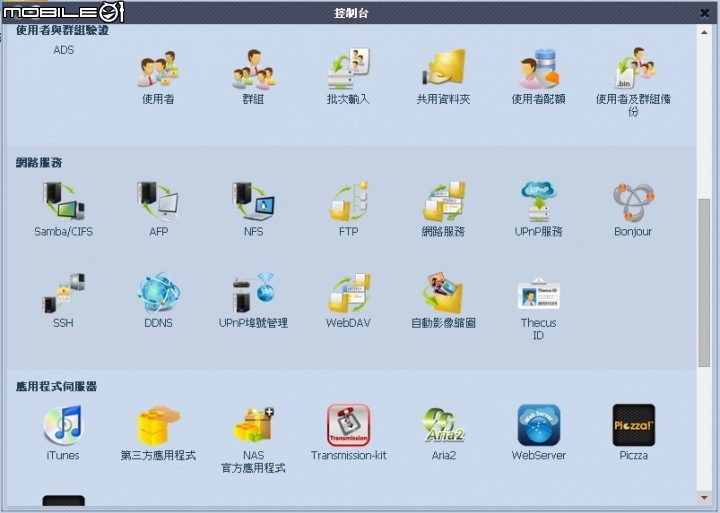This screenshot has height=513, width=720.
Task: Open the Aria2 icon
Action: tap(444, 425)
